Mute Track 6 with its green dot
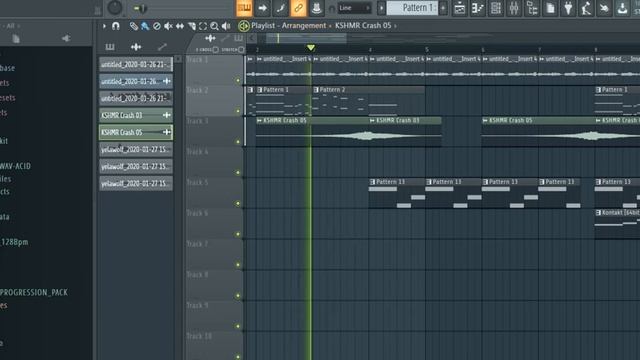Screen dimensions: 640x360 (x=238, y=234)
